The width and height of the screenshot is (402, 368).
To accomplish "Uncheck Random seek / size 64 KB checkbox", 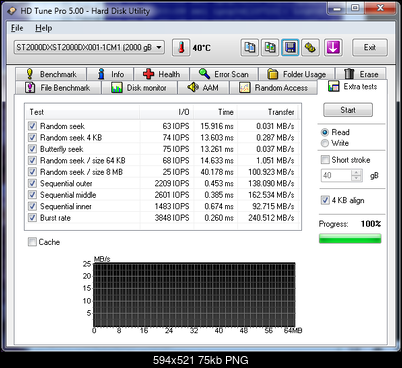I will click(x=32, y=160).
